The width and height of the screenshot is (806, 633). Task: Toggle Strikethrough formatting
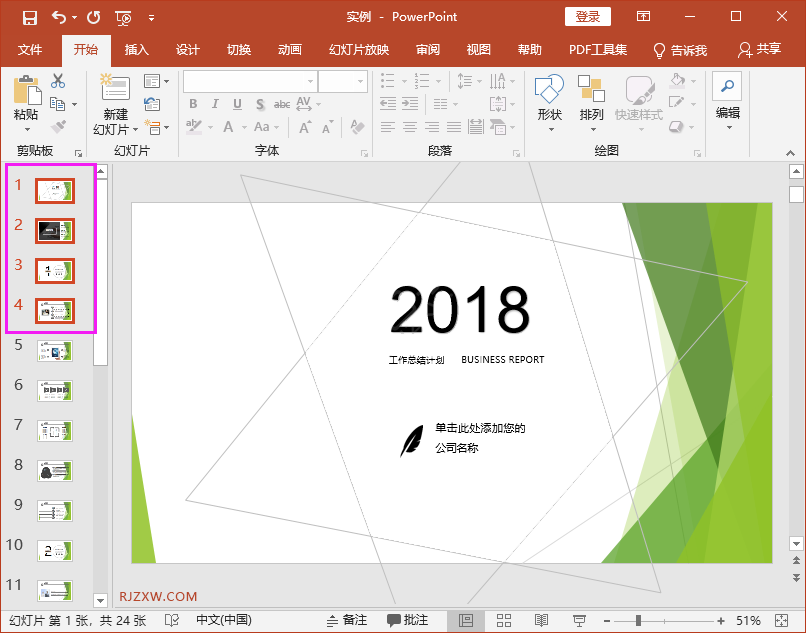tap(282, 104)
